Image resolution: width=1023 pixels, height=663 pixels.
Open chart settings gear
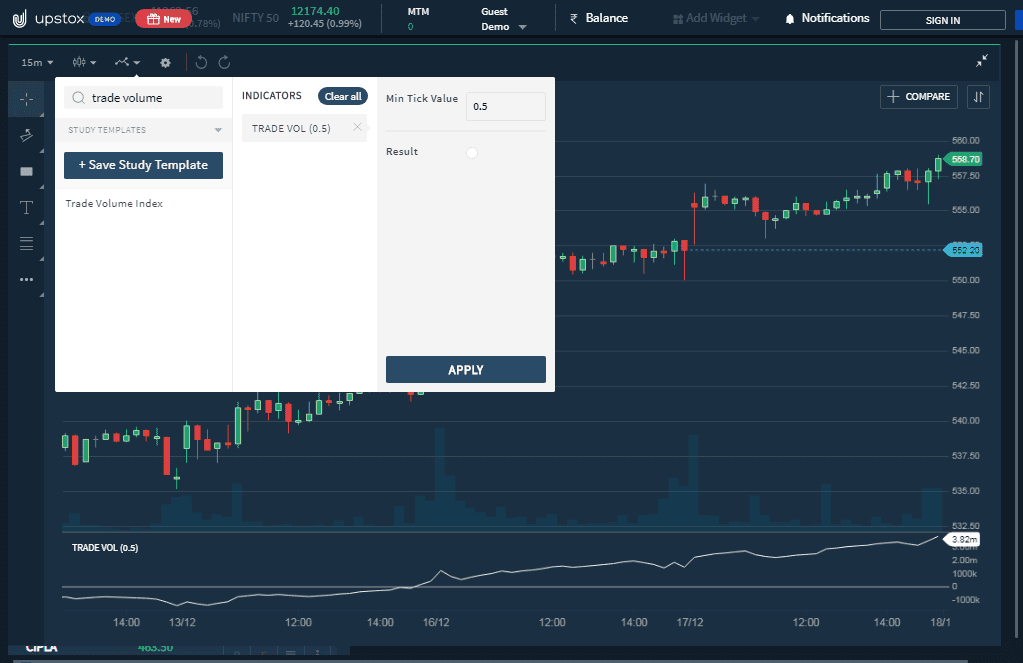(165, 63)
